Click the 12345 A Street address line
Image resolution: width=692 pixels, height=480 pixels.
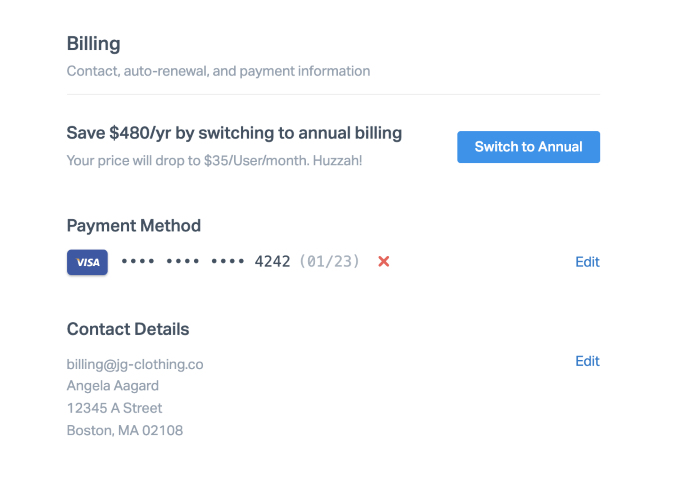point(114,408)
